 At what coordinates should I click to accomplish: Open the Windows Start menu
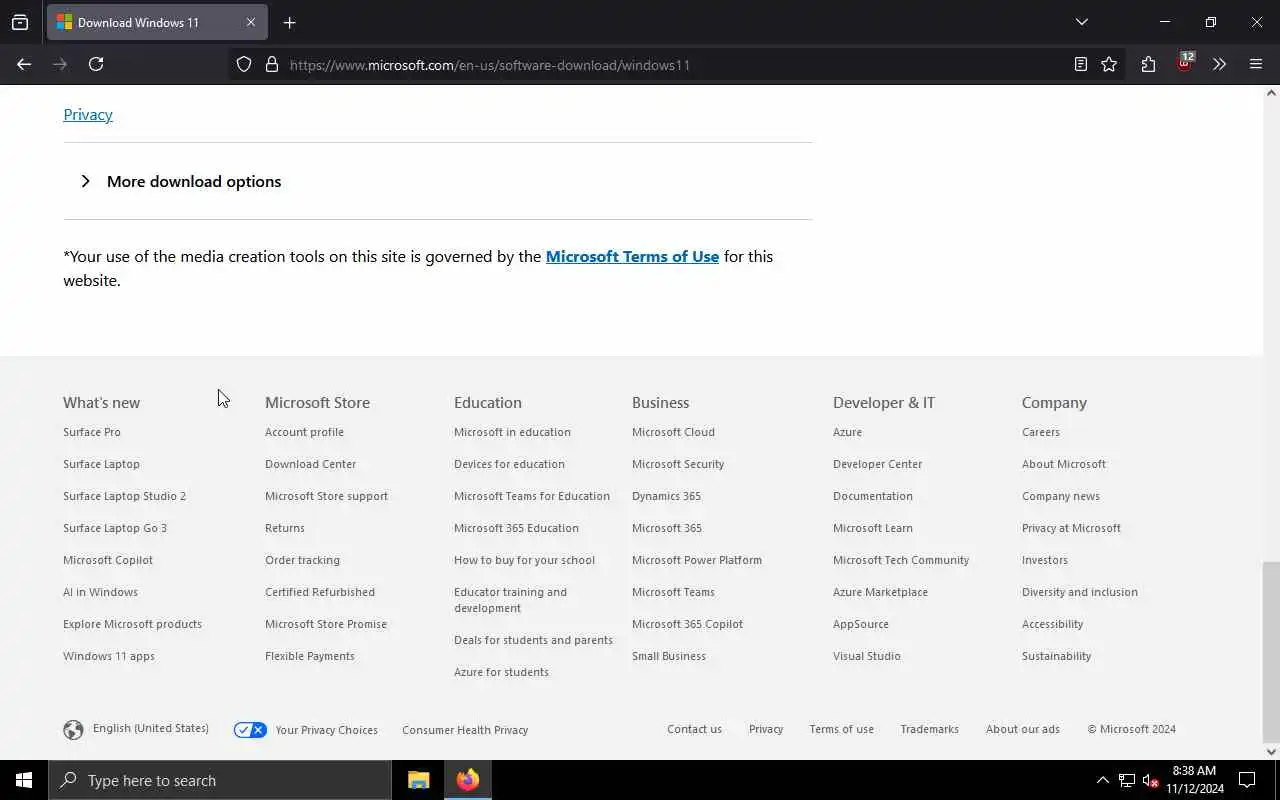[24, 780]
